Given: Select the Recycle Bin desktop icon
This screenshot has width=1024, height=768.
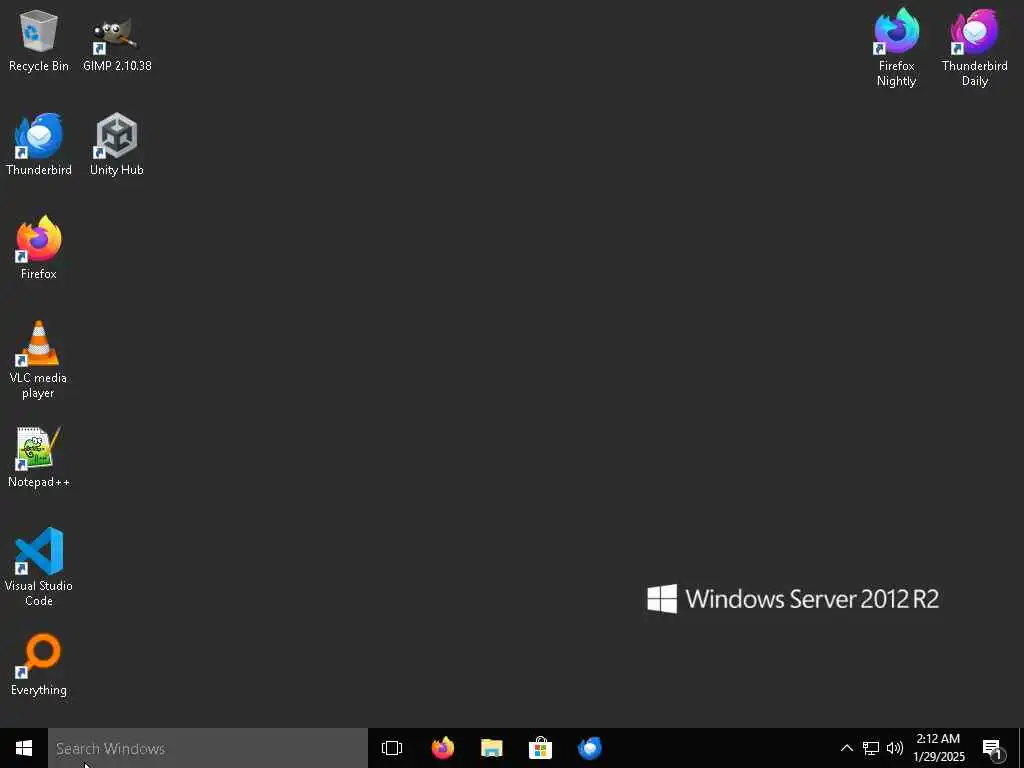Looking at the screenshot, I should 39,40.
